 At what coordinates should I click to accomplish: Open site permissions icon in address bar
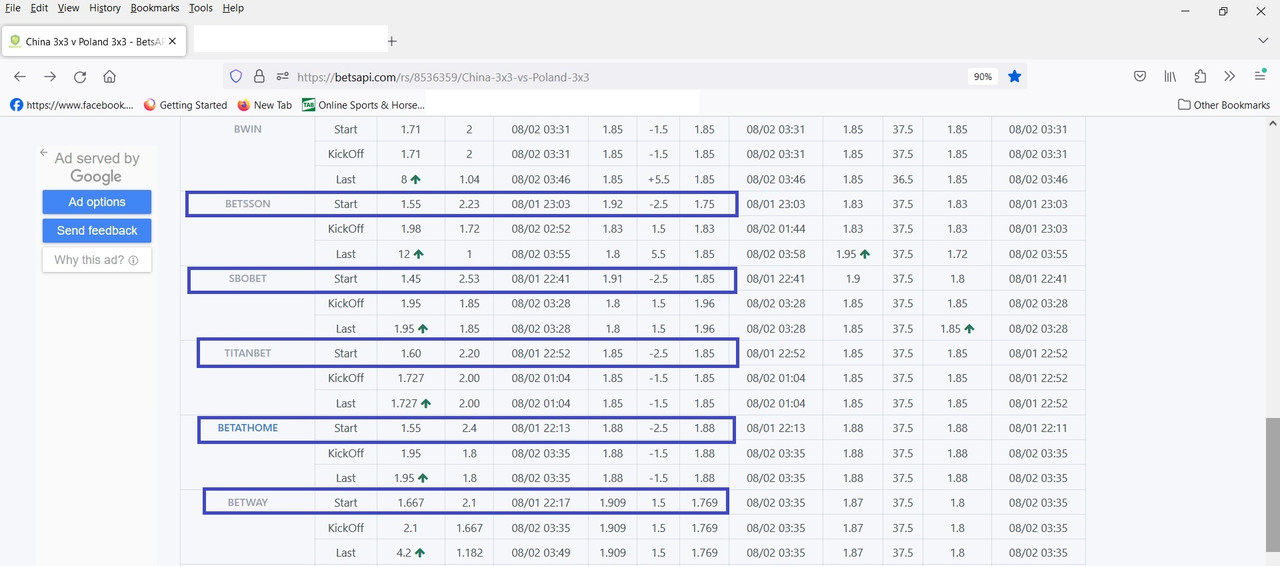[282, 76]
